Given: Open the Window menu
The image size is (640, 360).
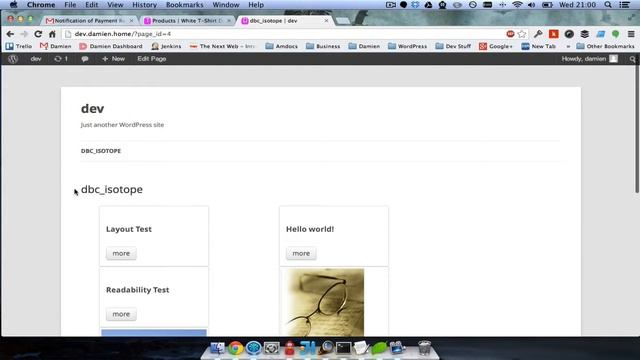Looking at the screenshot, I should pyautogui.click(x=226, y=5).
